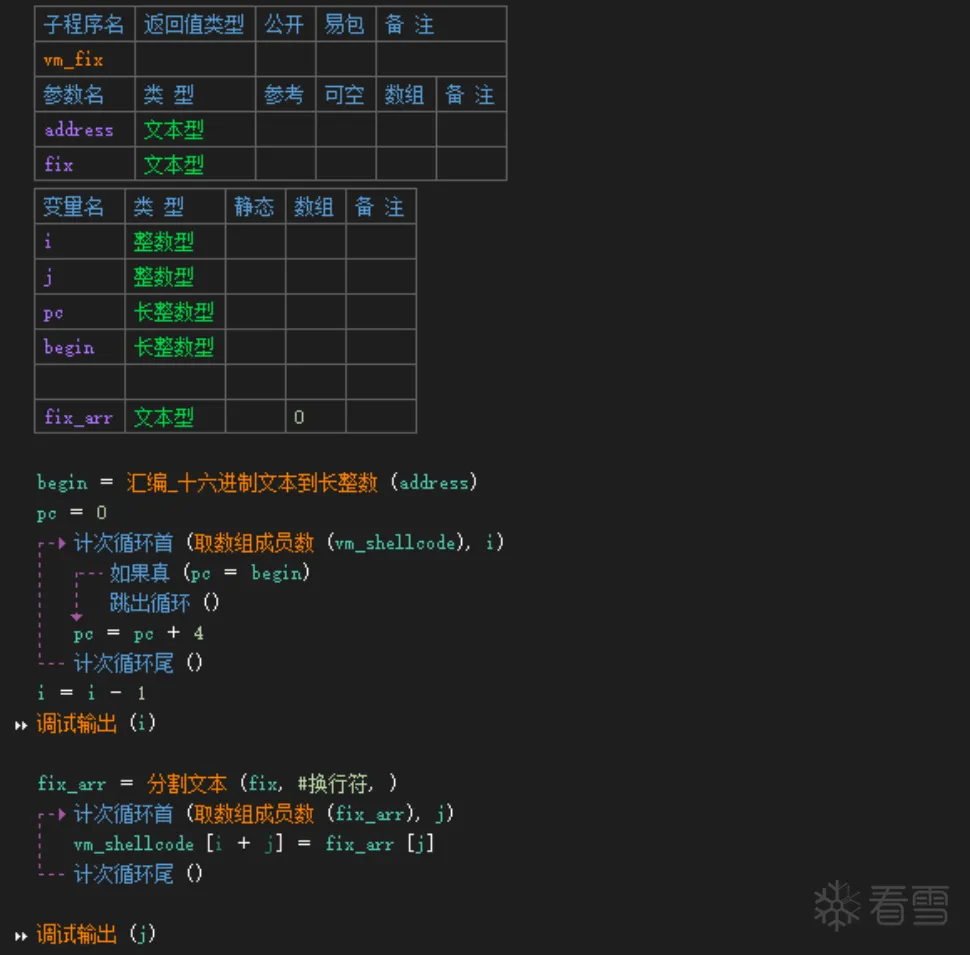Viewport: 970px width, 955px height.
Task: Click the 如果真 (pc = begin) line
Action: (x=210, y=573)
